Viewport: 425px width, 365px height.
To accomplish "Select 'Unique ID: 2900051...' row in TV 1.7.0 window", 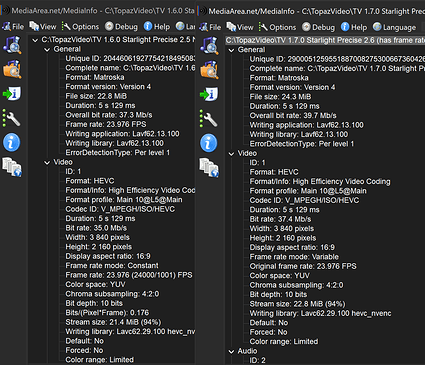I will pos(337,59).
